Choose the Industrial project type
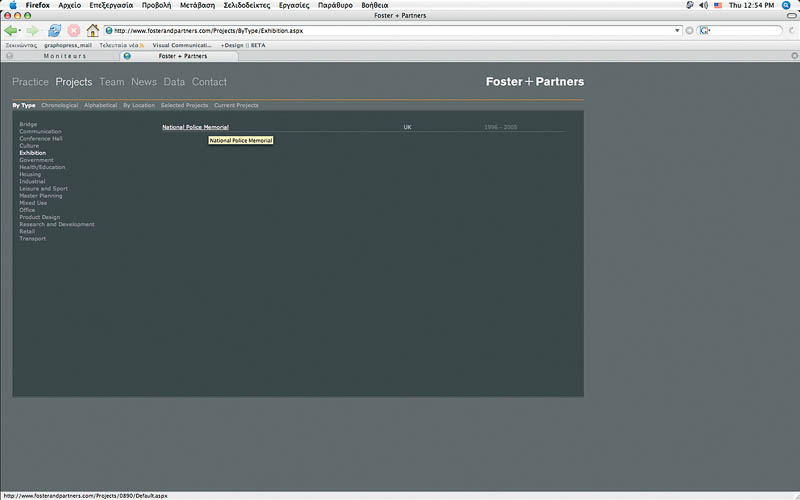The image size is (800, 500). click(32, 182)
